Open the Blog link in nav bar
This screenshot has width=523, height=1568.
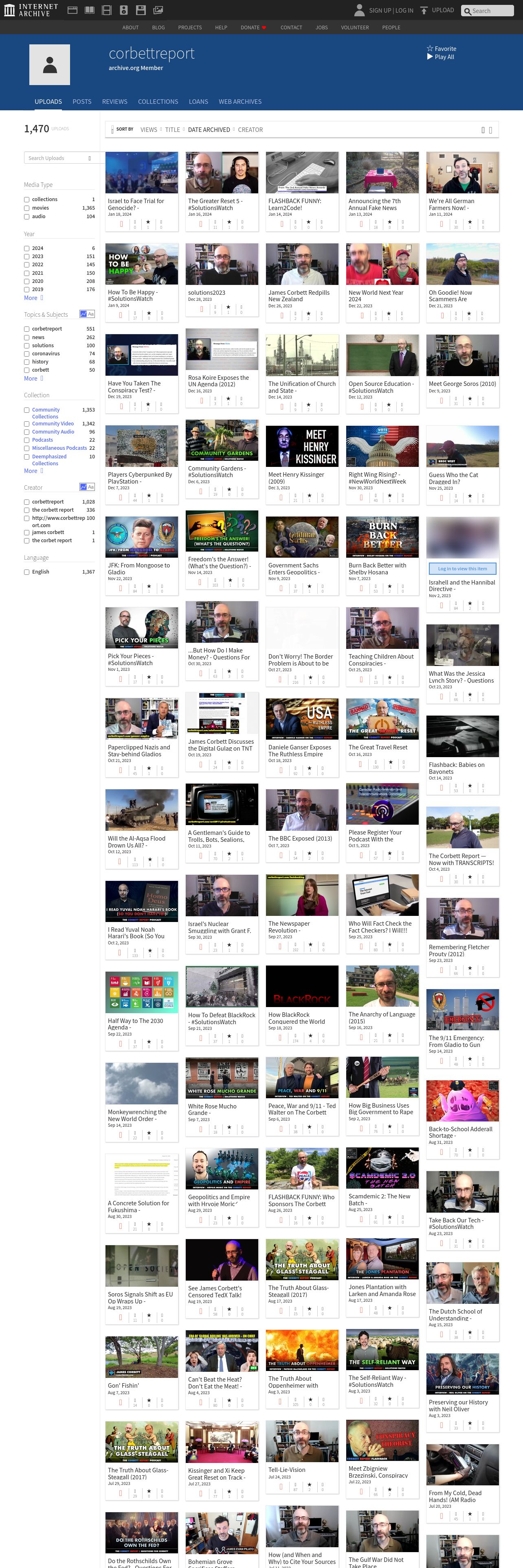[158, 27]
